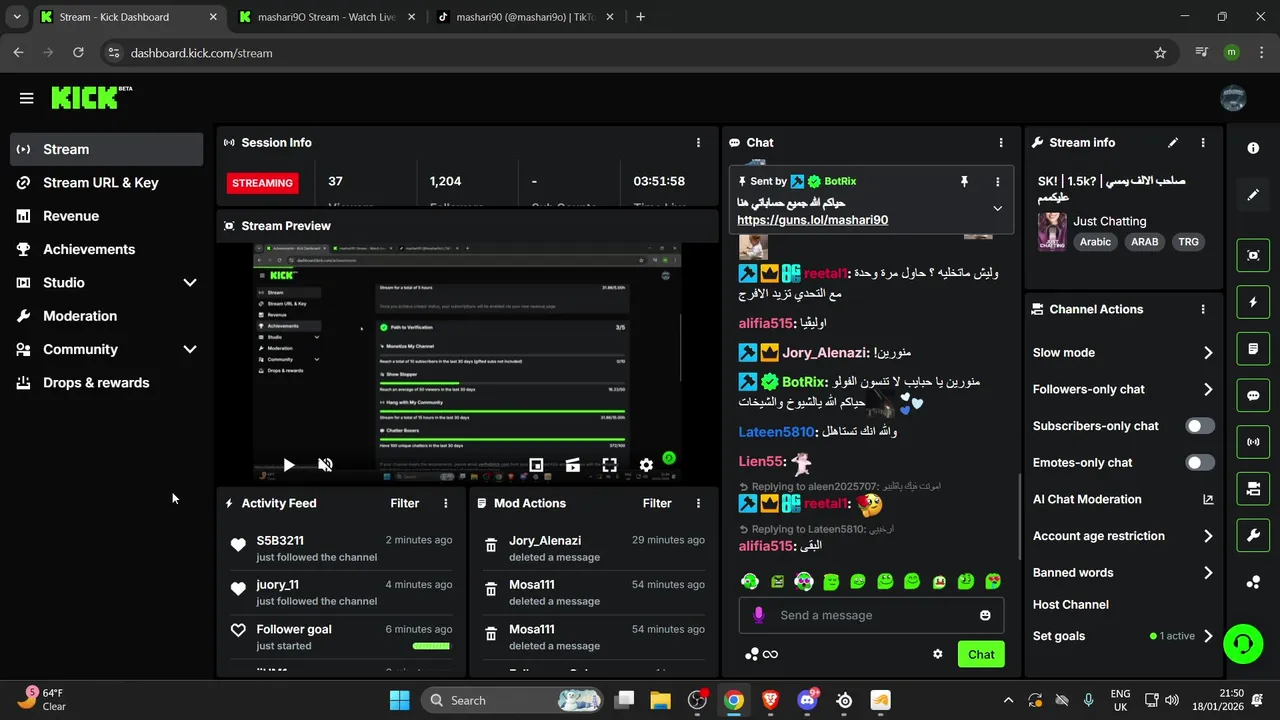The width and height of the screenshot is (1280, 720).
Task: Open Revenue in the sidebar
Action: [106, 216]
